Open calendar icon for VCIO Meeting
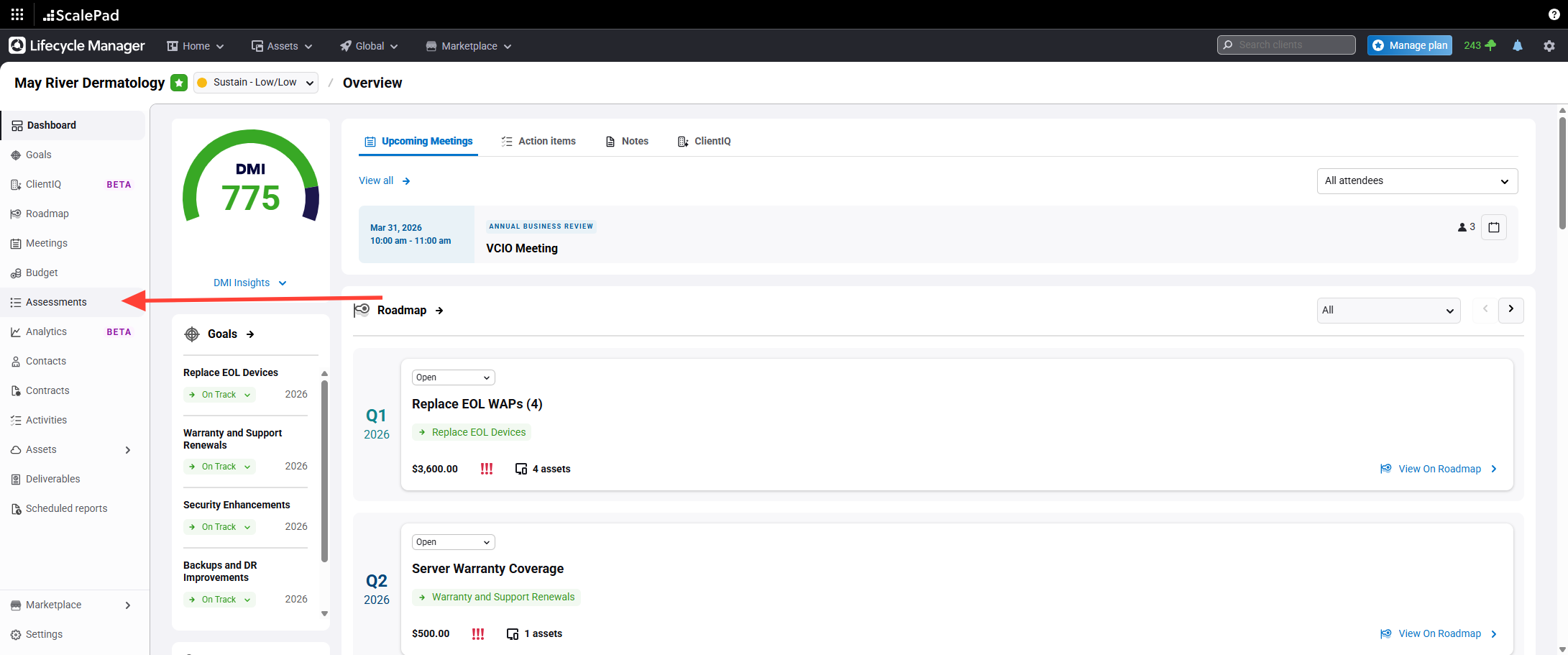1568x655 pixels. [1493, 227]
